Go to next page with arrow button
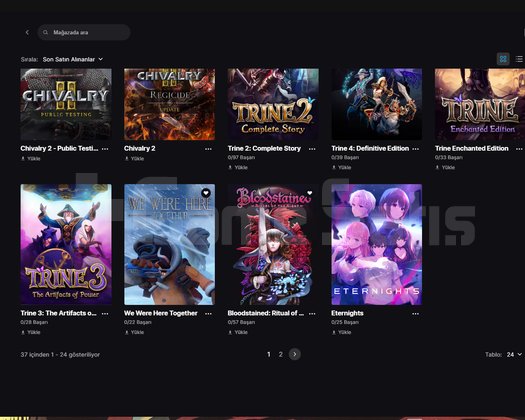525x420 pixels. pos(295,354)
